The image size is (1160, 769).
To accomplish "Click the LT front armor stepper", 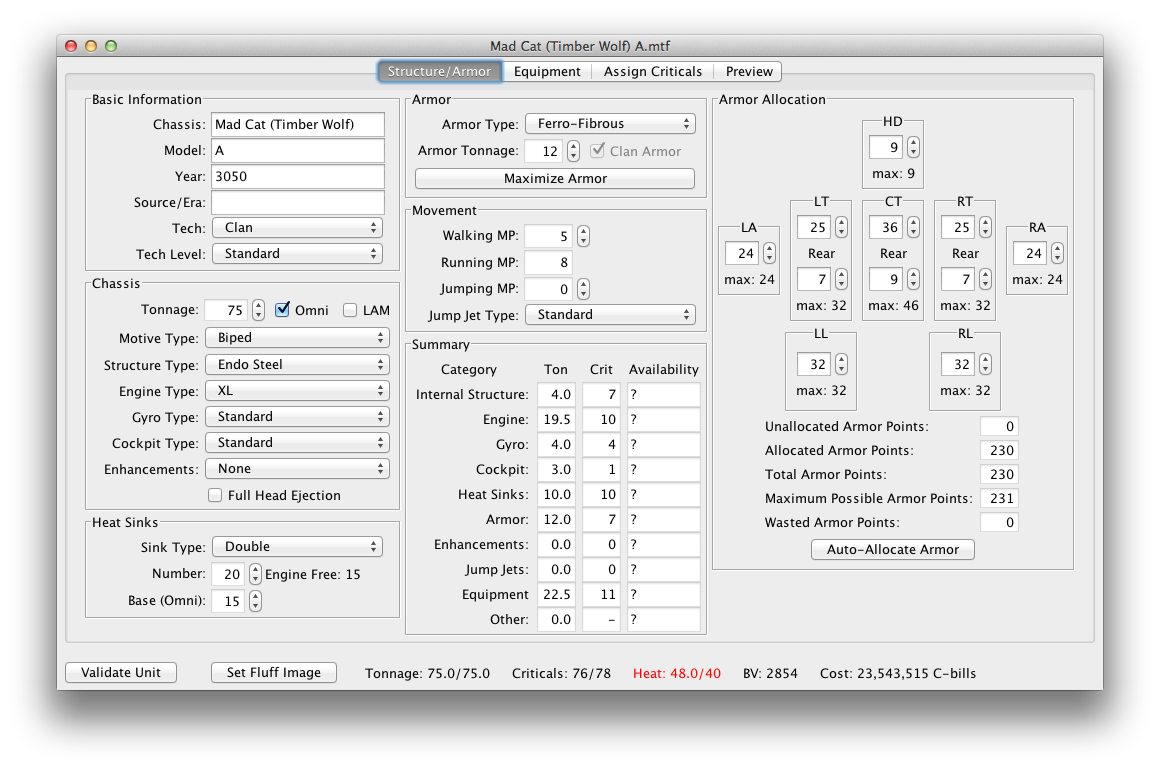I will (841, 227).
